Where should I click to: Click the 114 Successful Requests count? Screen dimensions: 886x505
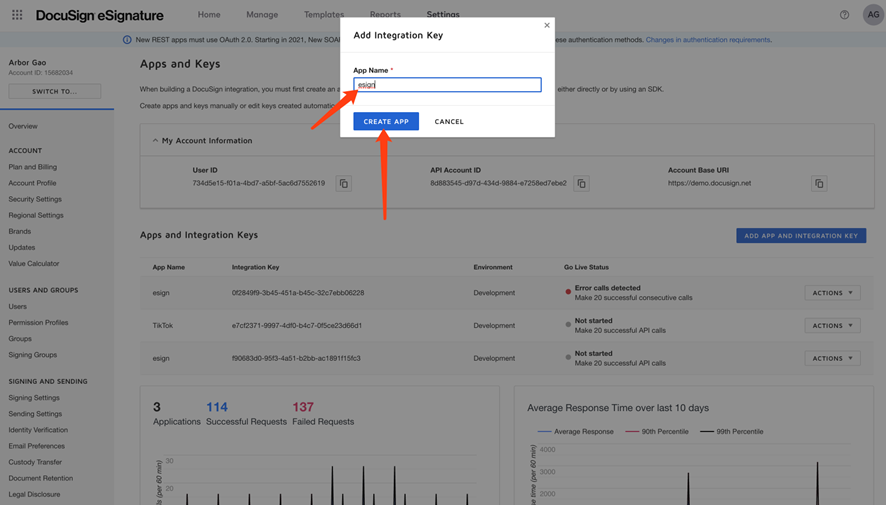217,407
